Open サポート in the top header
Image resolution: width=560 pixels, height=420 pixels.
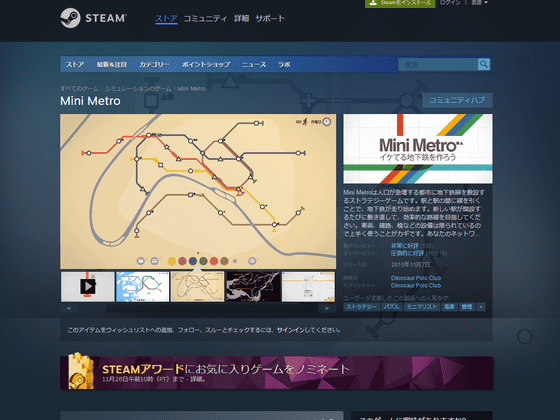tap(270, 19)
